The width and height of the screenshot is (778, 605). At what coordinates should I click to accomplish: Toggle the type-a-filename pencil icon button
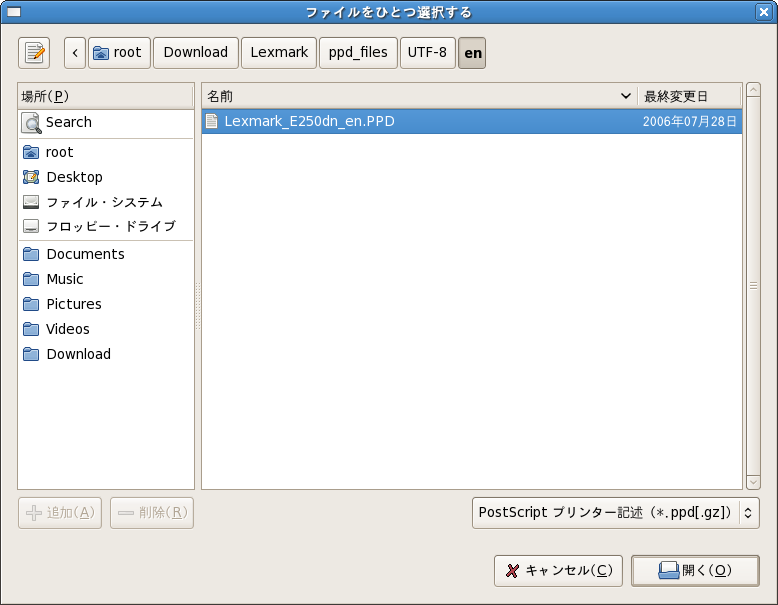point(34,53)
